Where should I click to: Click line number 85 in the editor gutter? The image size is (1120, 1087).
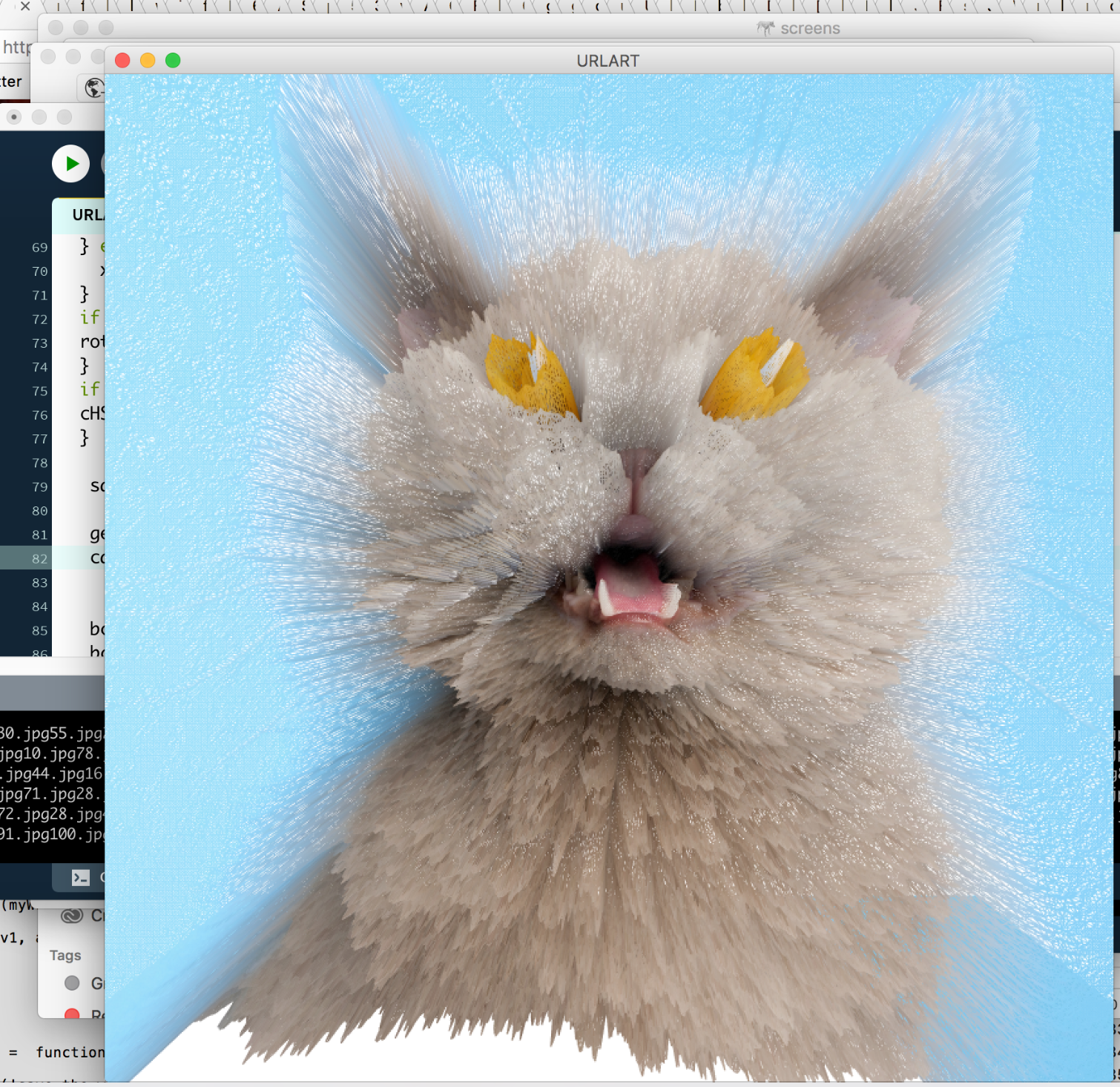(40, 631)
